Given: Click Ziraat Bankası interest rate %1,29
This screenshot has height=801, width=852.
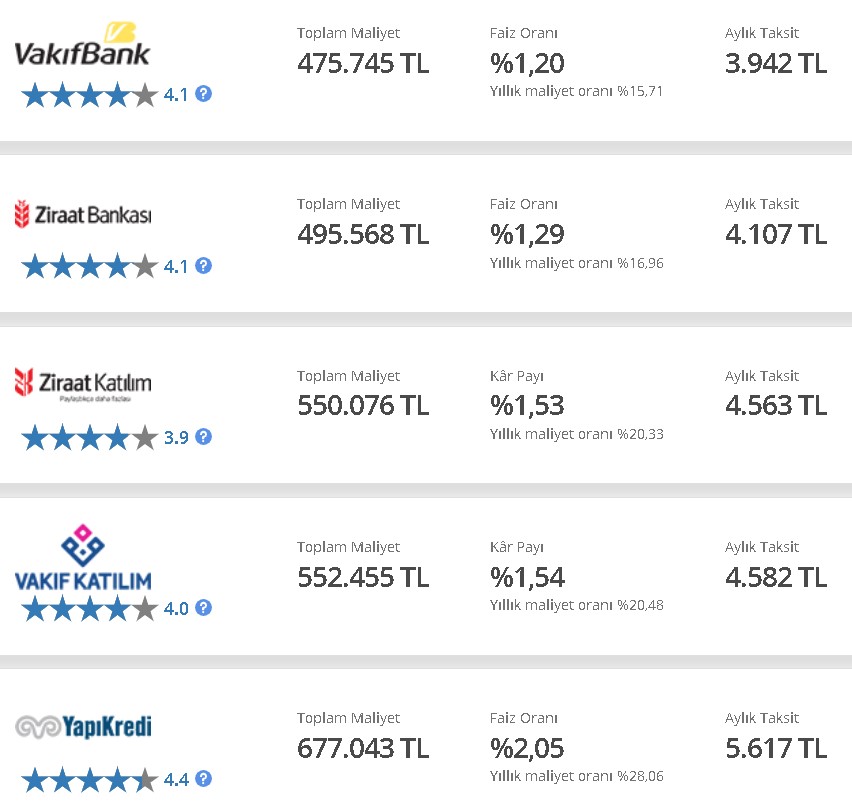Looking at the screenshot, I should [527, 234].
